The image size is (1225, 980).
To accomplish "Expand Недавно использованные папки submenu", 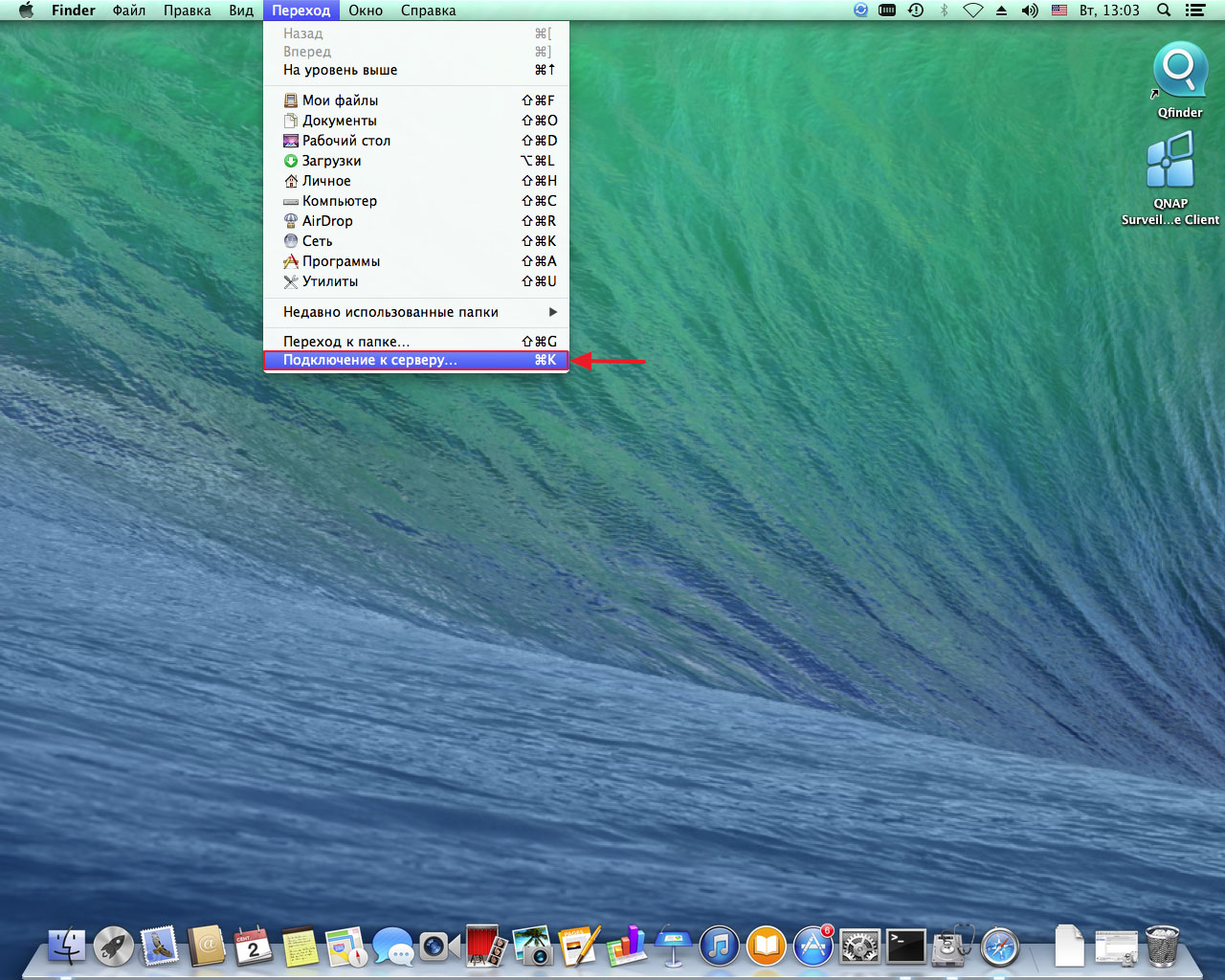I will point(416,312).
